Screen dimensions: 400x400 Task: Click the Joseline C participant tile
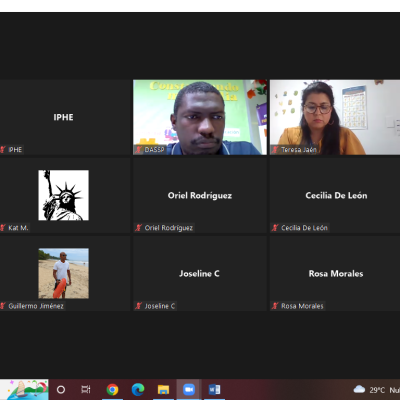click(200, 273)
